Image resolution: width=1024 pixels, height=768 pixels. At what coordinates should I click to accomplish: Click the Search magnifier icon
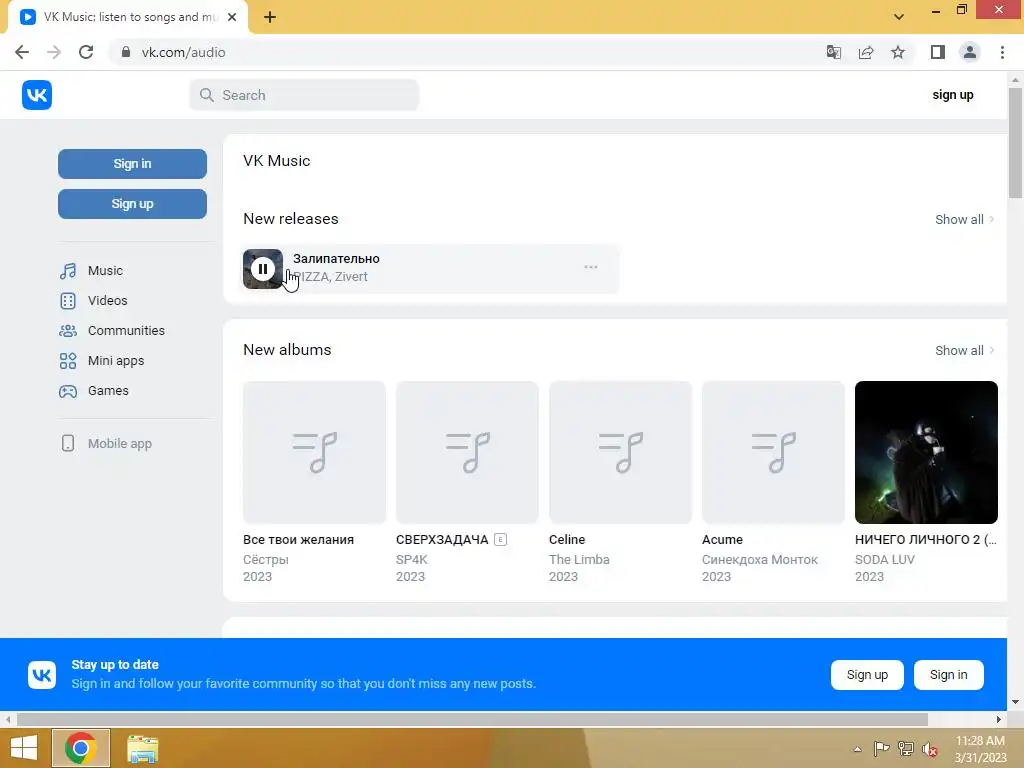tap(206, 95)
